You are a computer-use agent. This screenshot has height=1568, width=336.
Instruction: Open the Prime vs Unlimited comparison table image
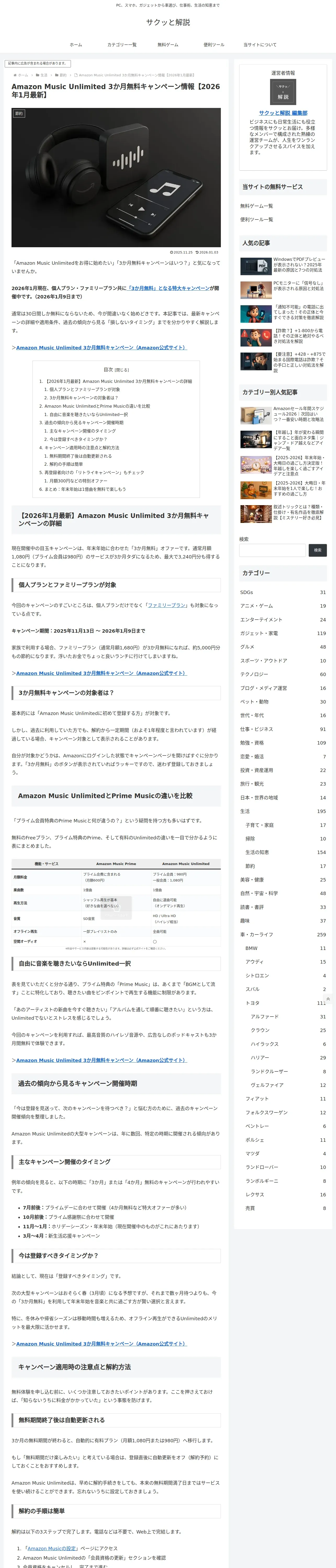click(116, 904)
